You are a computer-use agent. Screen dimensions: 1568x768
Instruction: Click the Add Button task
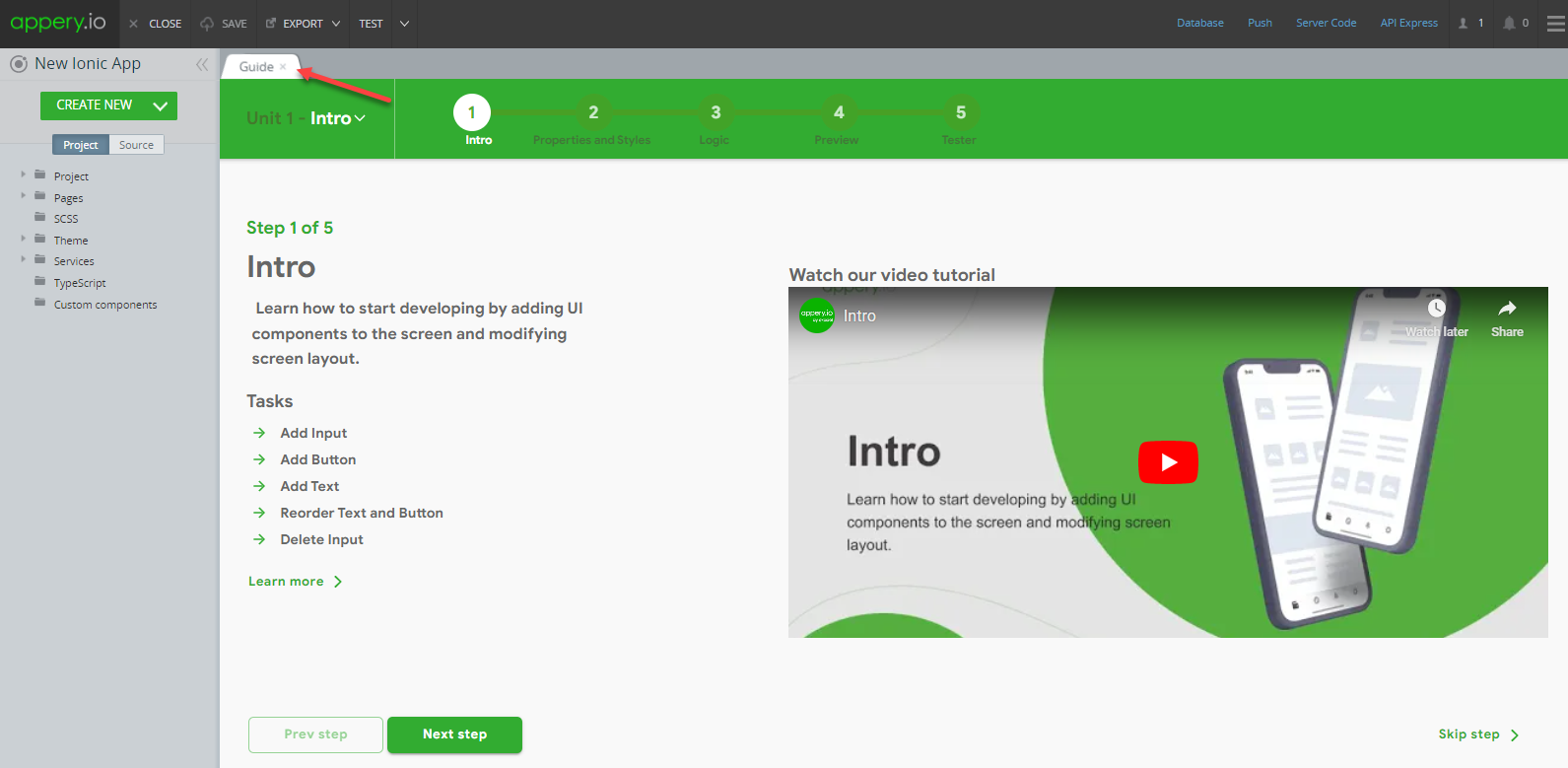tap(318, 459)
